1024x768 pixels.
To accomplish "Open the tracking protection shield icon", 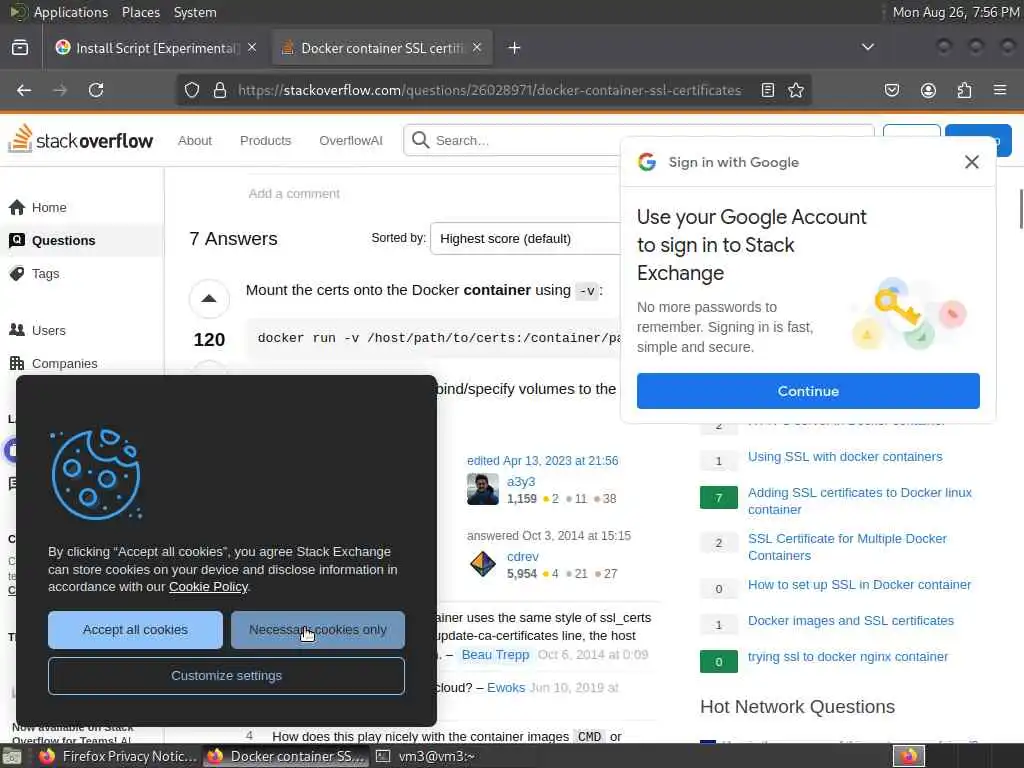I will [191, 90].
